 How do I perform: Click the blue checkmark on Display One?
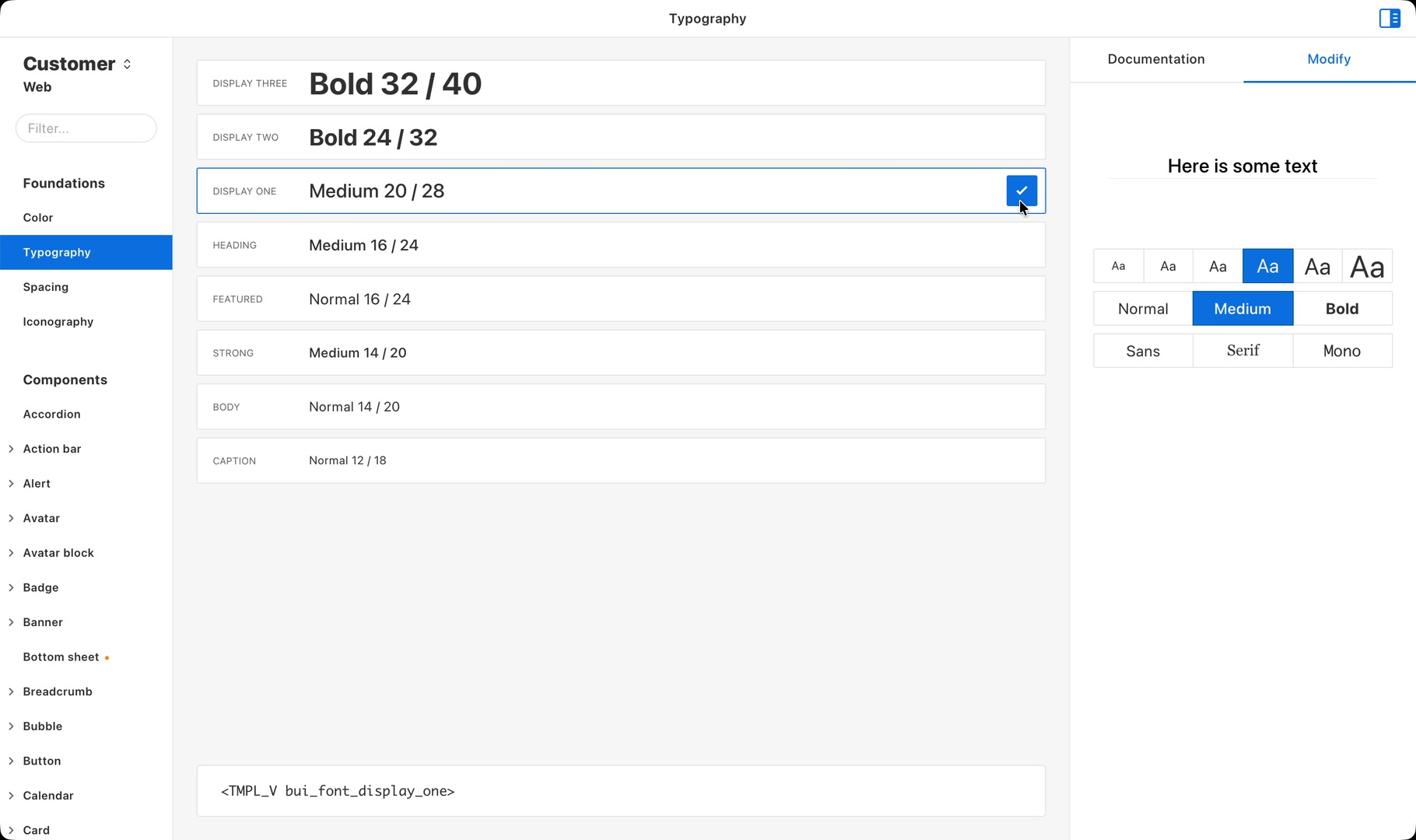tap(1022, 191)
